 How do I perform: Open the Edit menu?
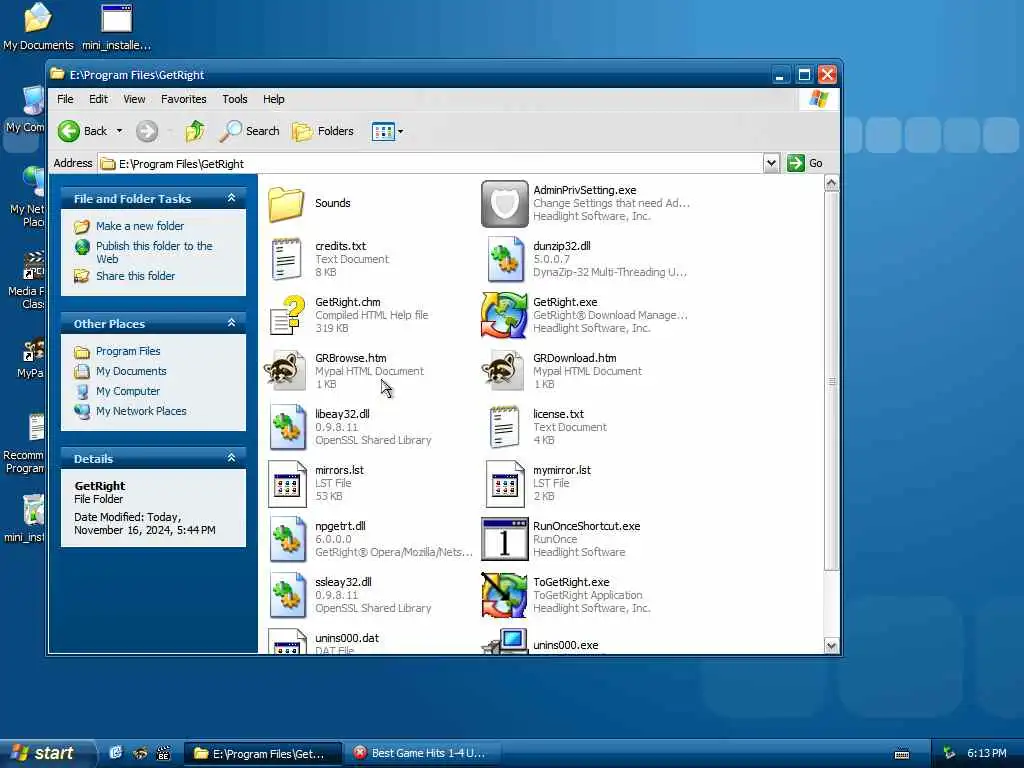(x=99, y=99)
